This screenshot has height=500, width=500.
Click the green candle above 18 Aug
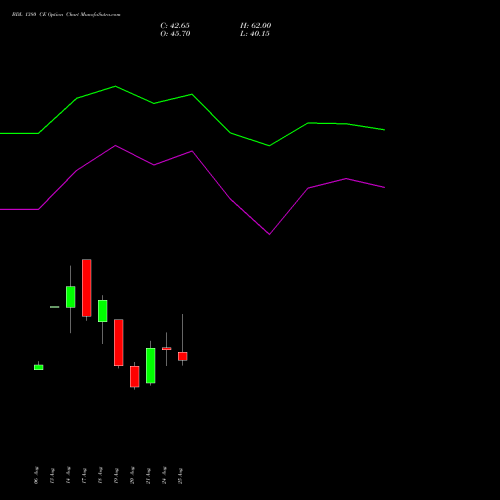pyautogui.click(x=103, y=311)
